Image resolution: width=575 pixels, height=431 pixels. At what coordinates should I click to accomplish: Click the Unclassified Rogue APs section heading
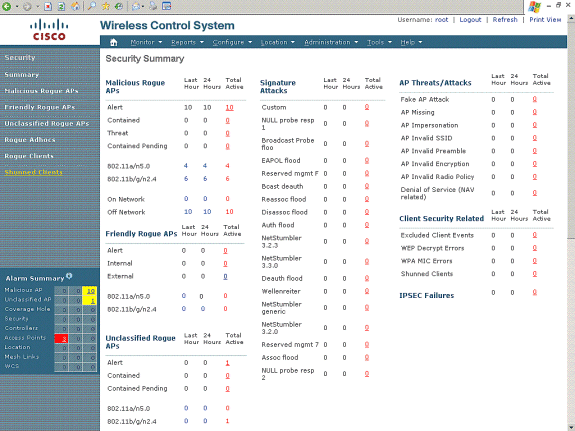tap(140, 342)
